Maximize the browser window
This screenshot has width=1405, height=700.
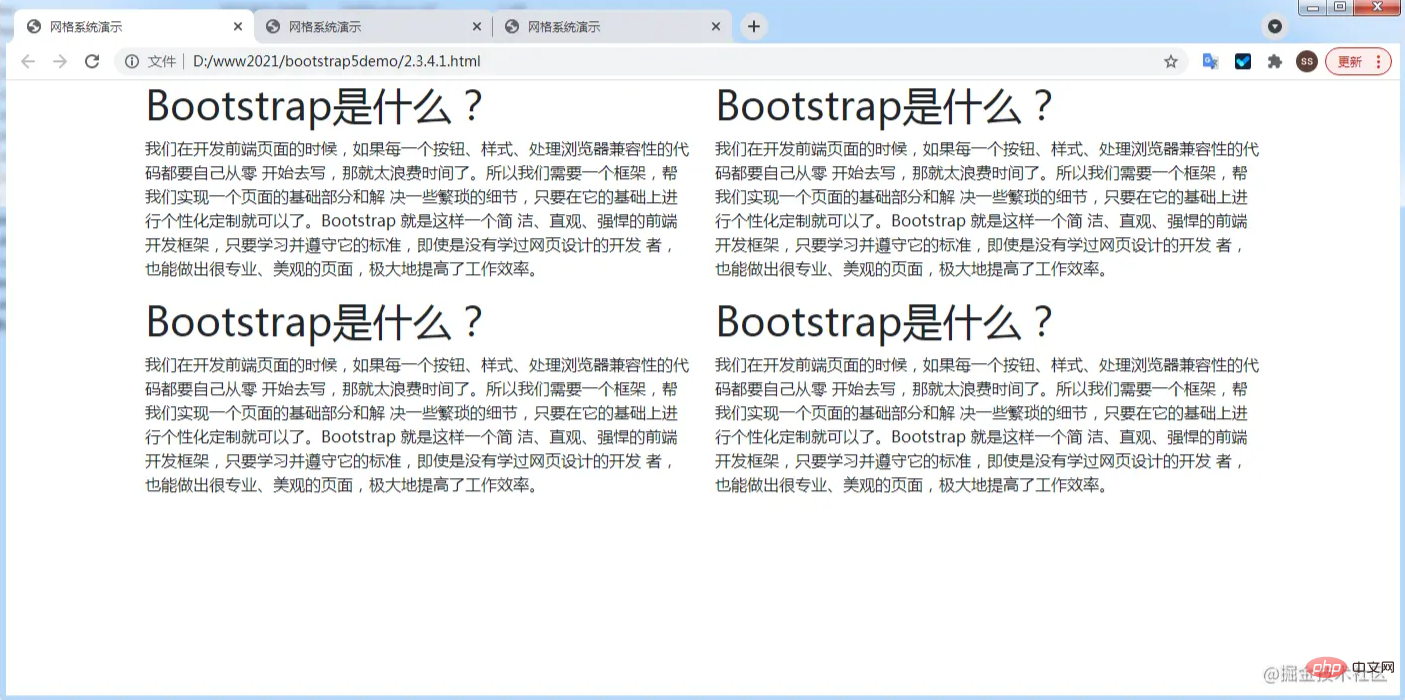pos(1340,7)
